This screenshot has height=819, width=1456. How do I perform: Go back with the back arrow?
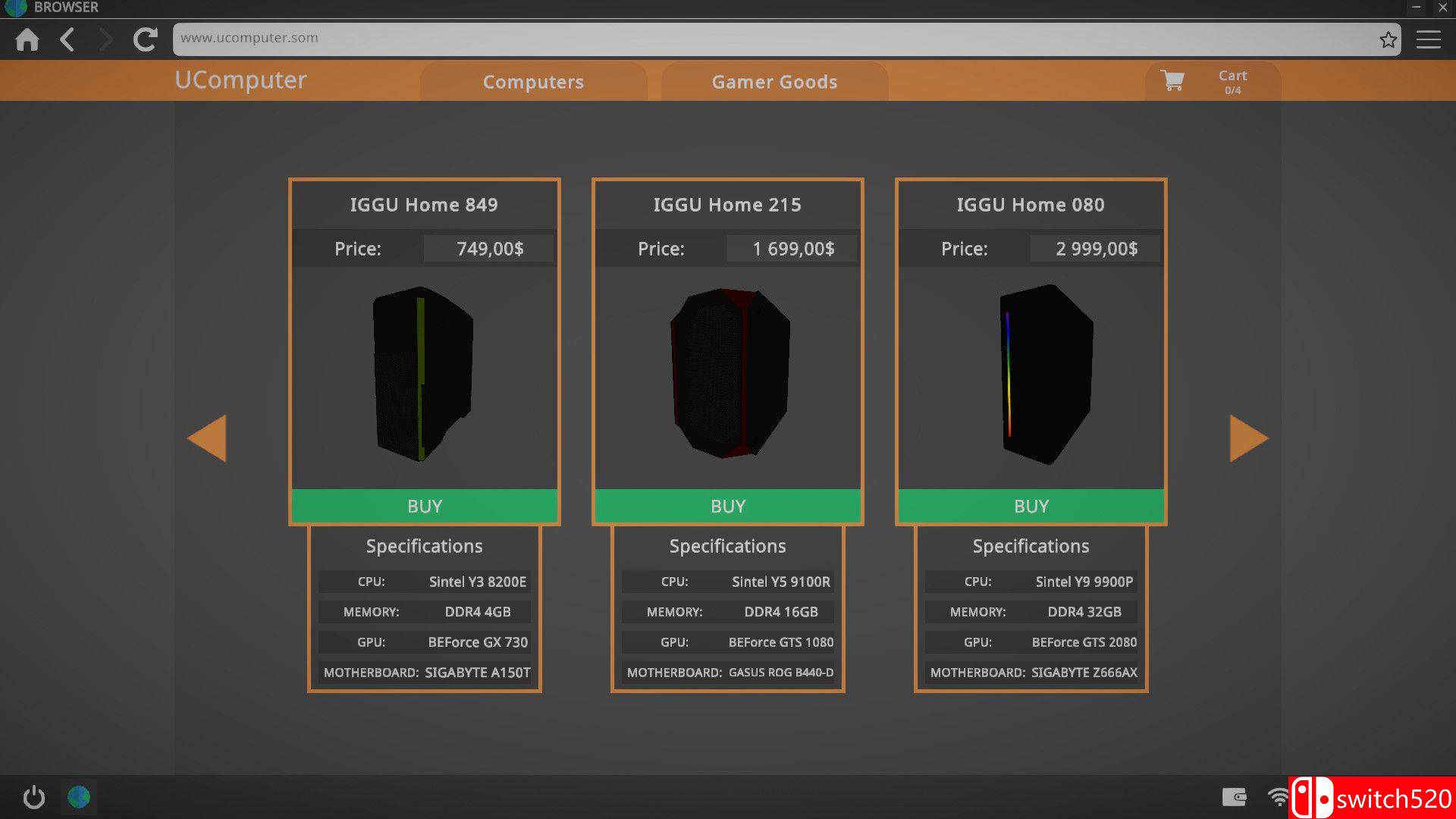coord(67,39)
